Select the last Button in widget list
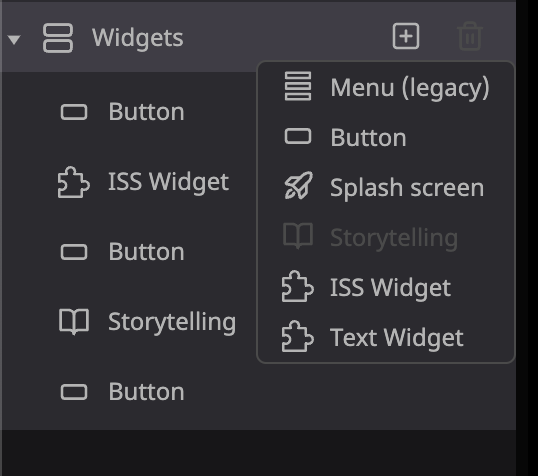Viewport: 538px width, 476px height. 129,392
